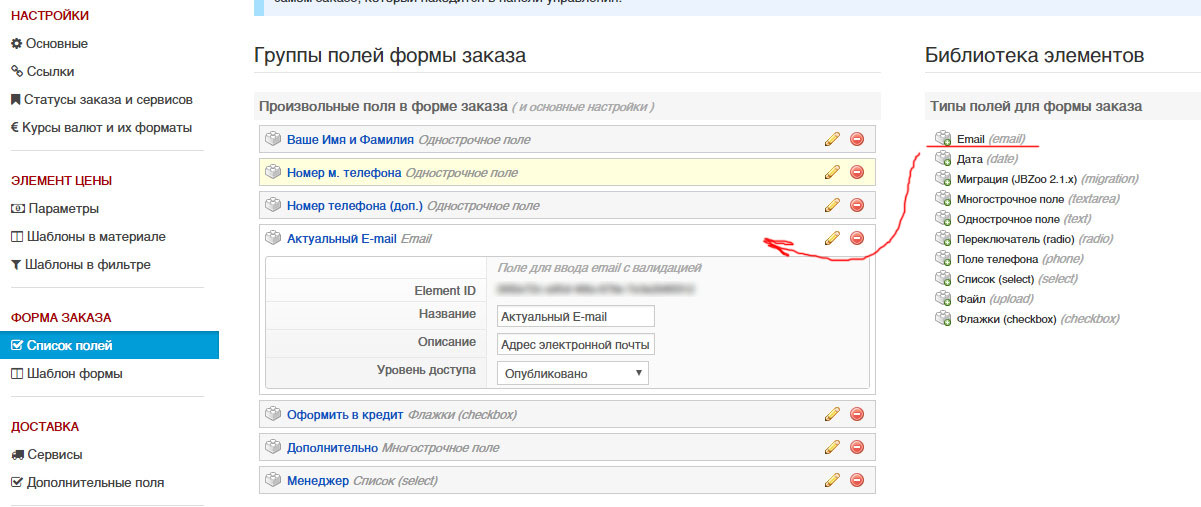
Task: Click the cube icon next to Дополнительно
Action: (x=272, y=447)
